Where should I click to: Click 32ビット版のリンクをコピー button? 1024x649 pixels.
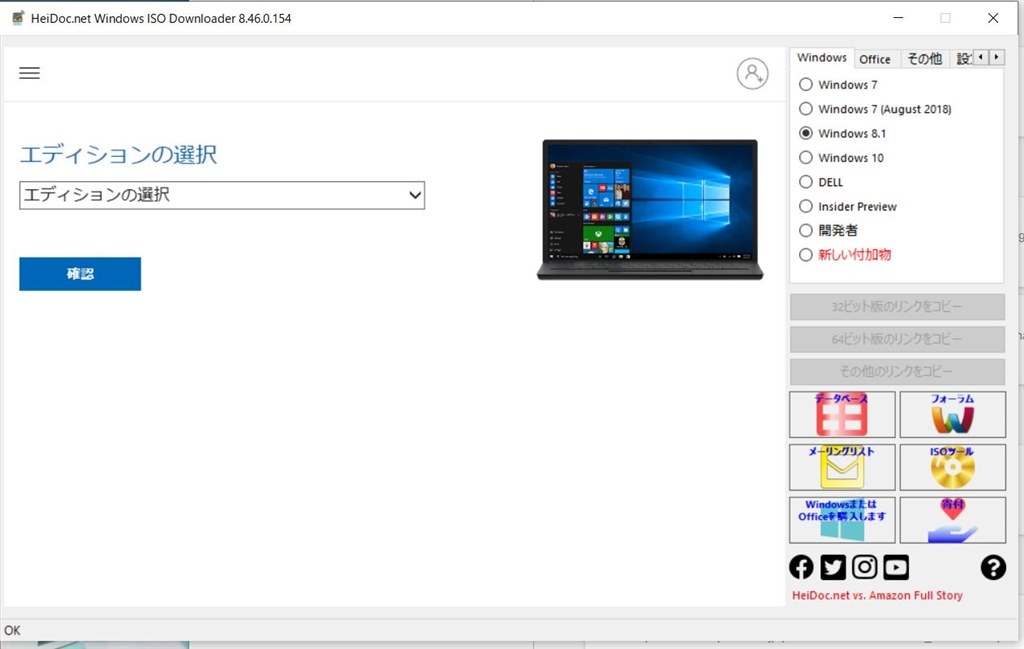click(897, 307)
